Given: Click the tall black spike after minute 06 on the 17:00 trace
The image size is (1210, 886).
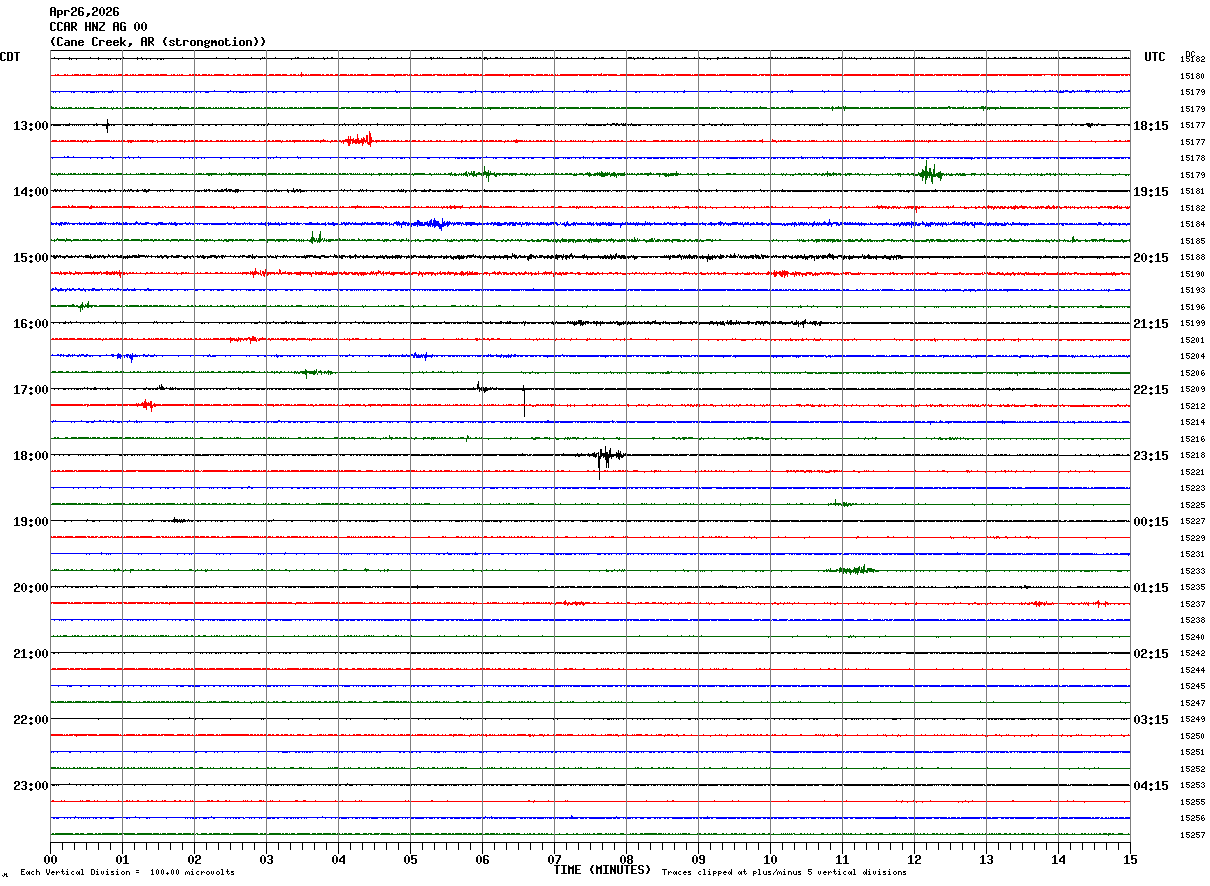Looking at the screenshot, I should coord(524,400).
